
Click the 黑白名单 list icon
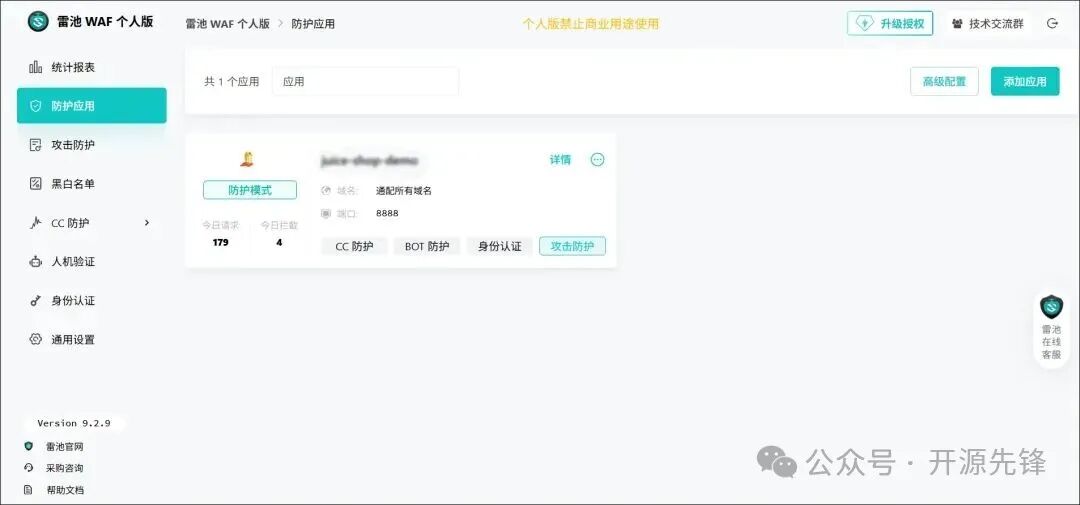[x=35, y=184]
